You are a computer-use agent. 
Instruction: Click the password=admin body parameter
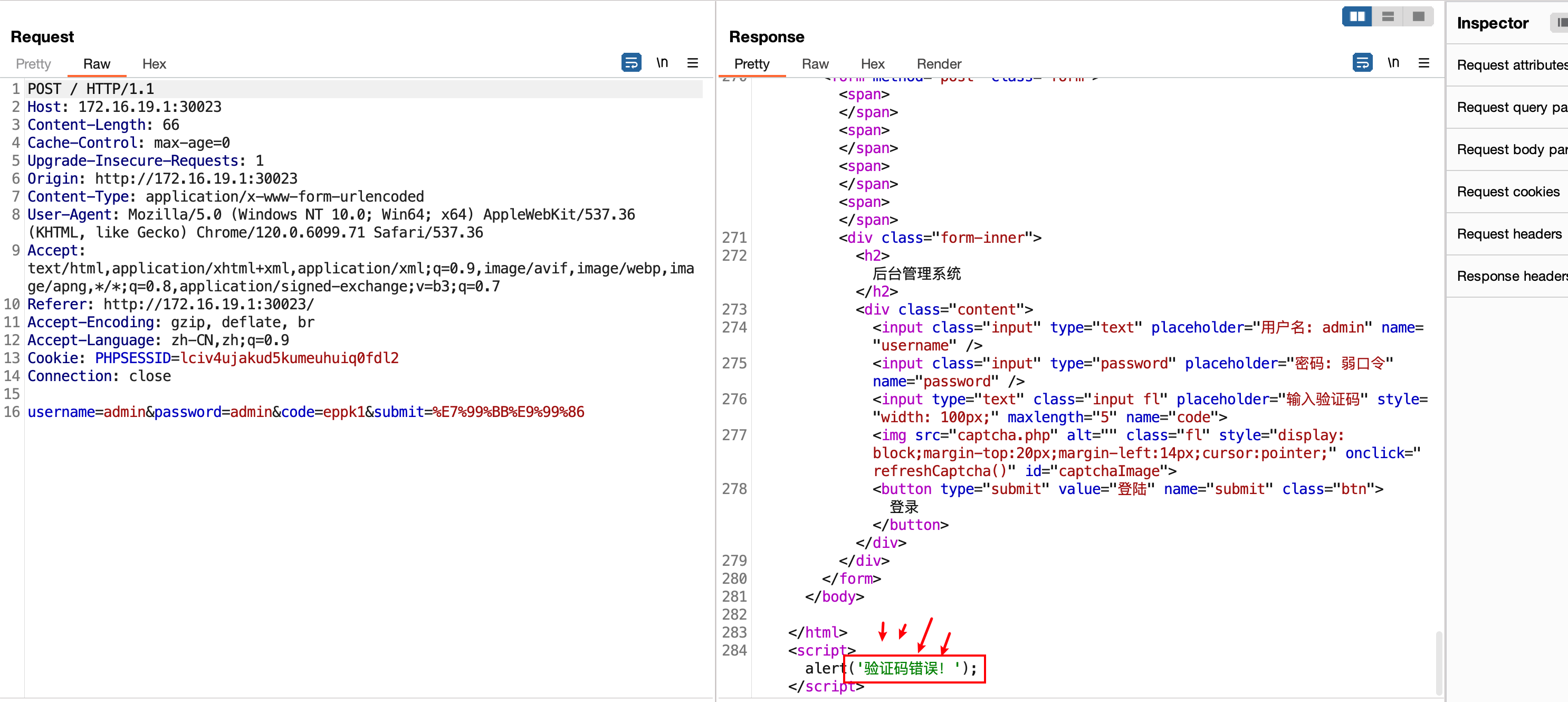pyautogui.click(x=213, y=412)
